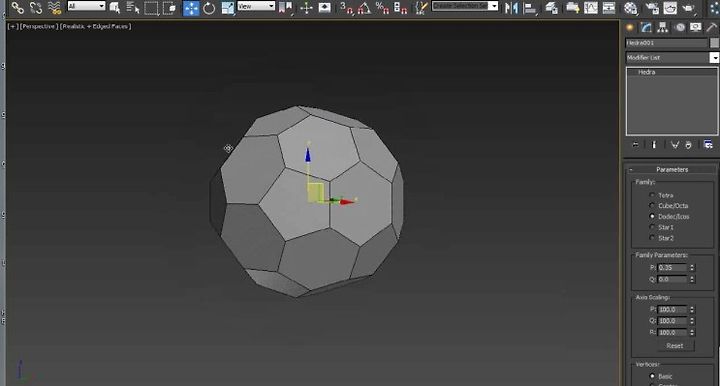Screen dimensions: 720x386
Task: Click the Axis Scaling R value field
Action: [x=672, y=332]
